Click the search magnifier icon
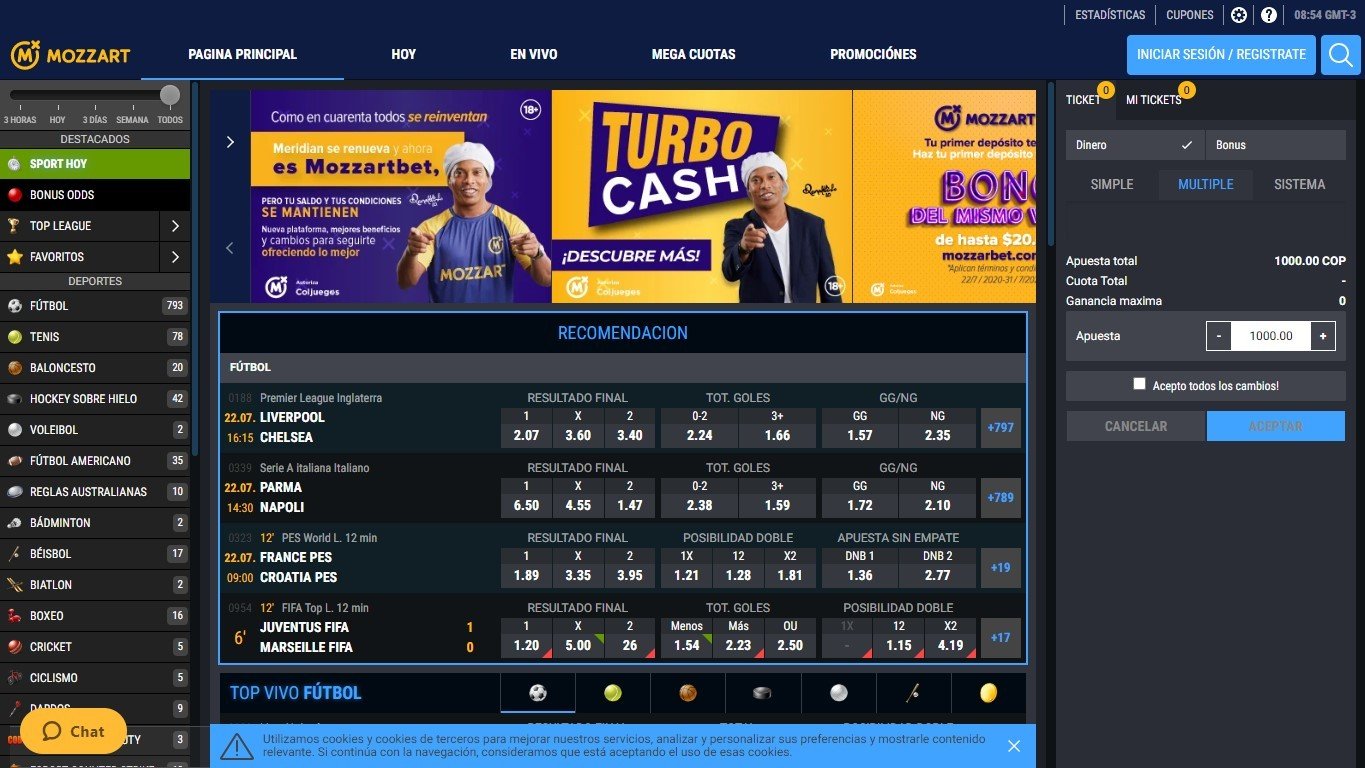Screen dimensions: 1365x768 (x=1340, y=55)
